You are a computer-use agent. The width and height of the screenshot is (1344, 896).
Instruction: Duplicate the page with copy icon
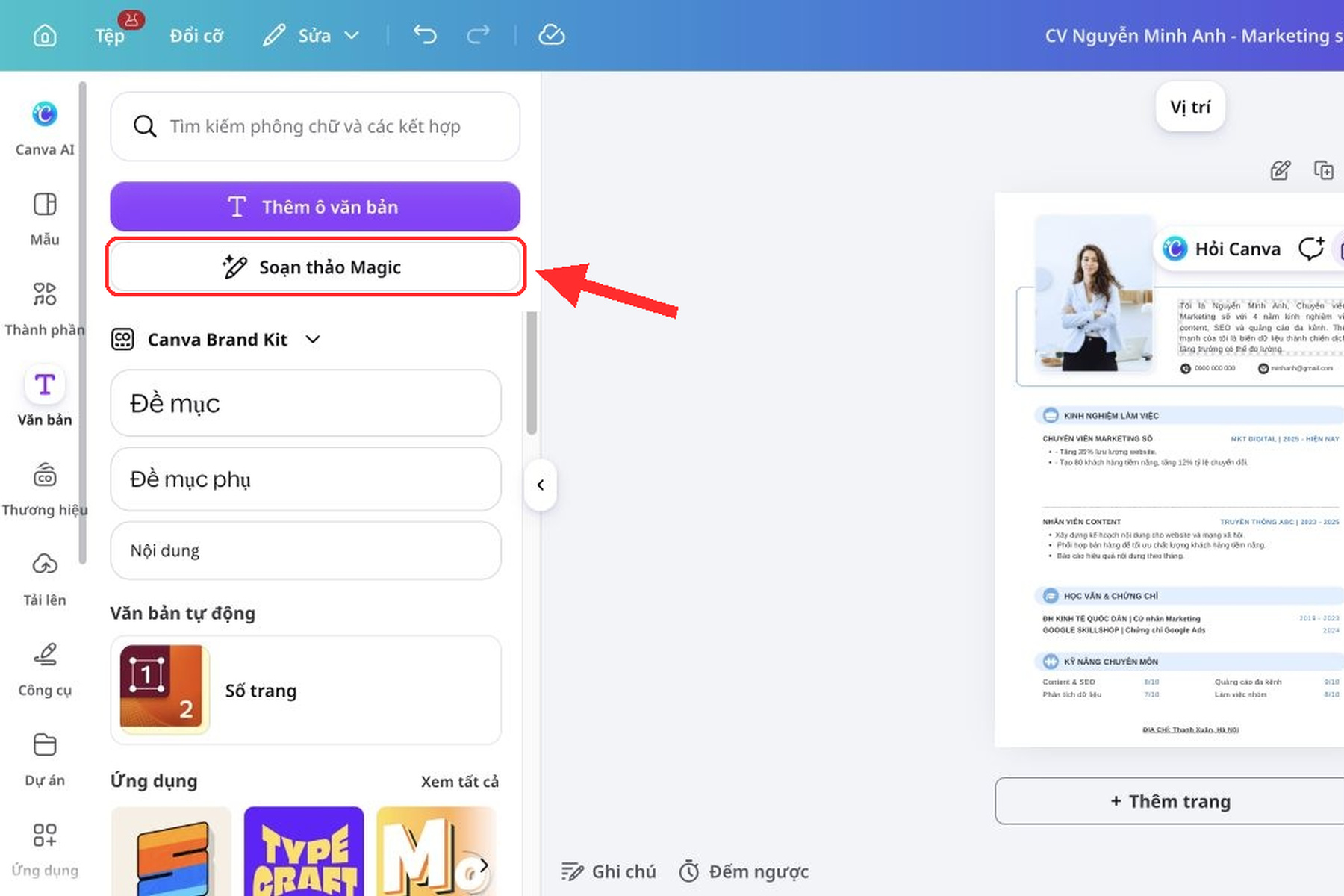pos(1324,170)
